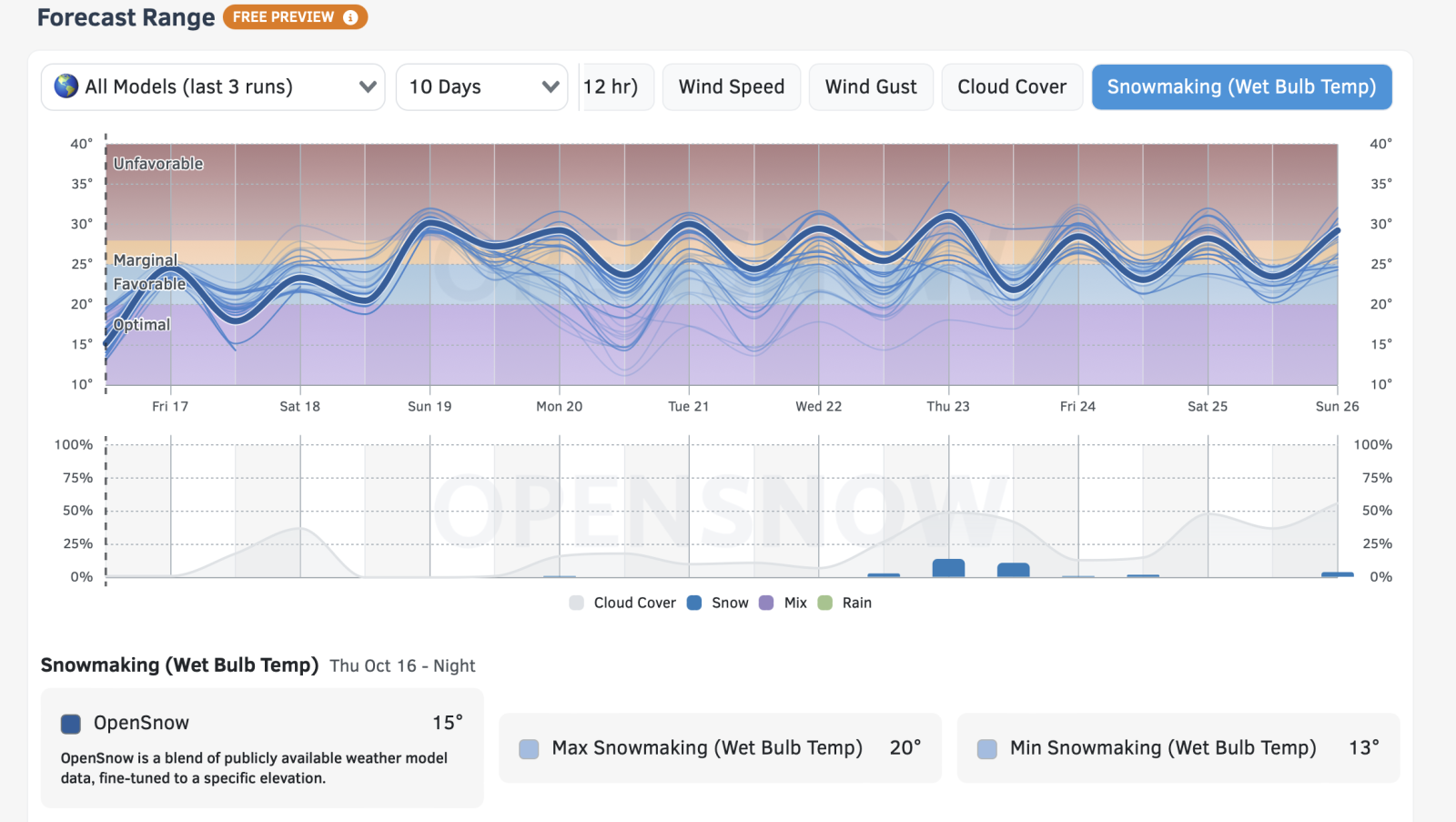Viewport: 1456px width, 822px height.
Task: Click the partially visible 12 hr tab
Action: [615, 86]
